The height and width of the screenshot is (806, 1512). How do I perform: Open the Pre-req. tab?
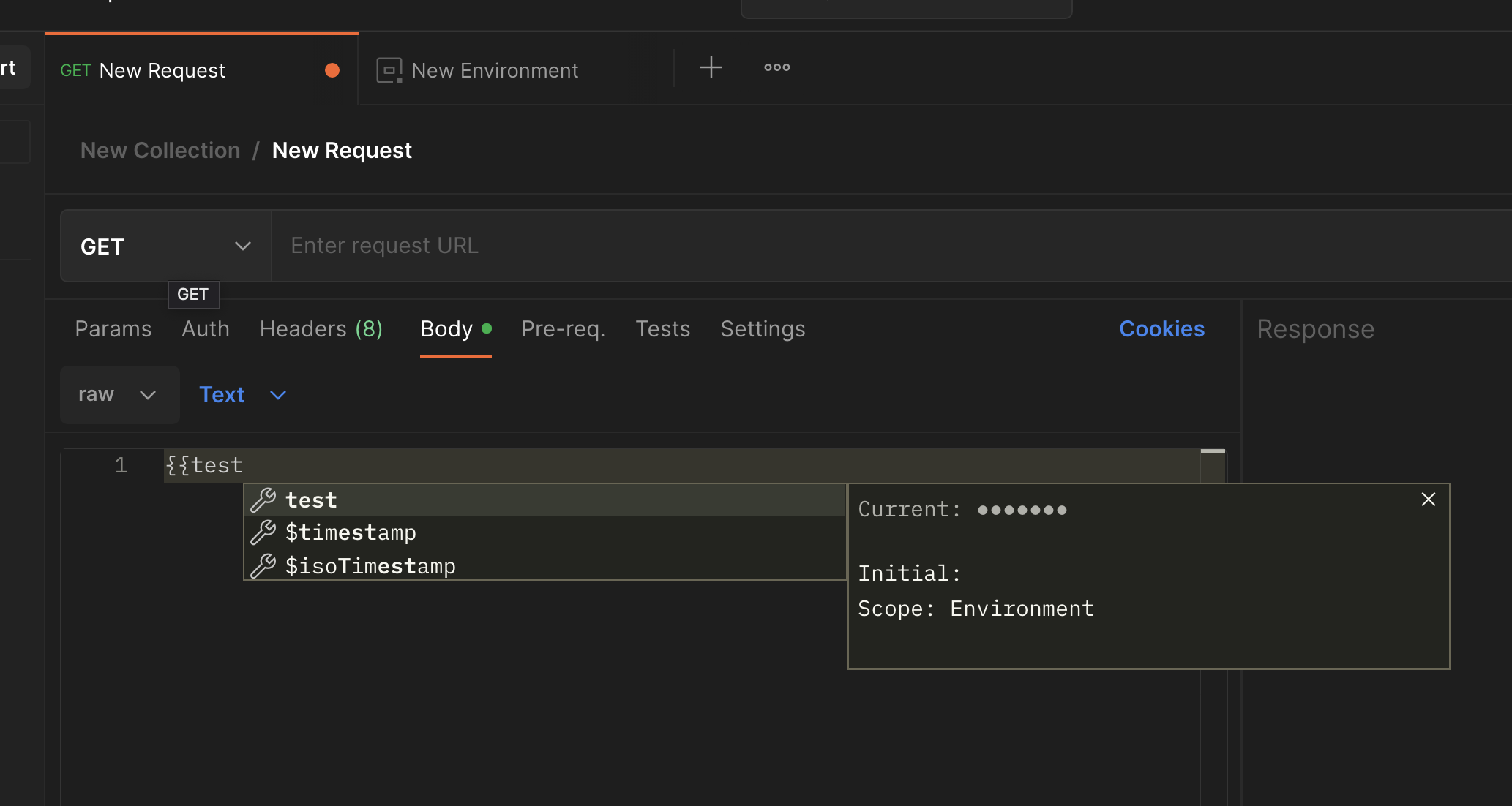pos(563,328)
